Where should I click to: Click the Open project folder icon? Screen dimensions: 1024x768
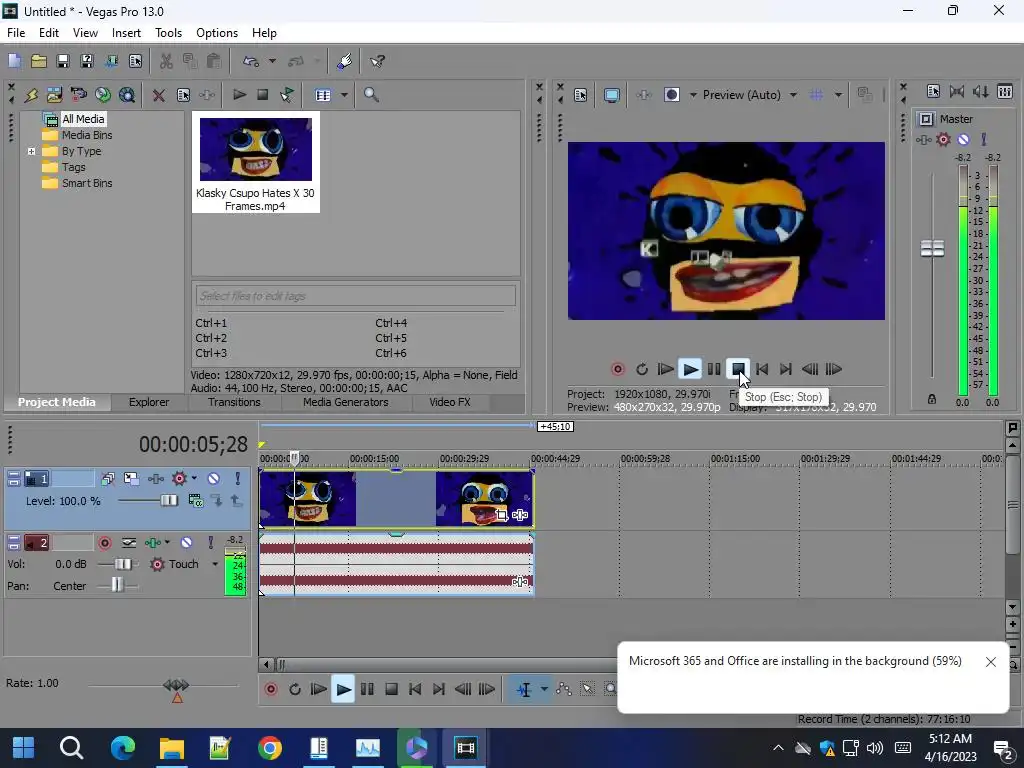pyautogui.click(x=39, y=61)
